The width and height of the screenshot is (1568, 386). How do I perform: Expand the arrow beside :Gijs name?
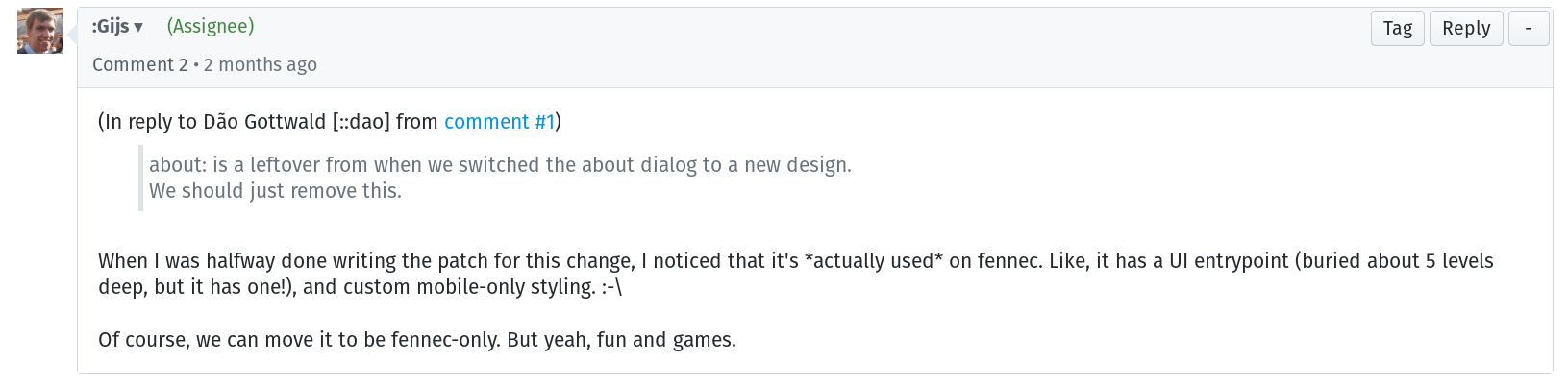pos(138,28)
